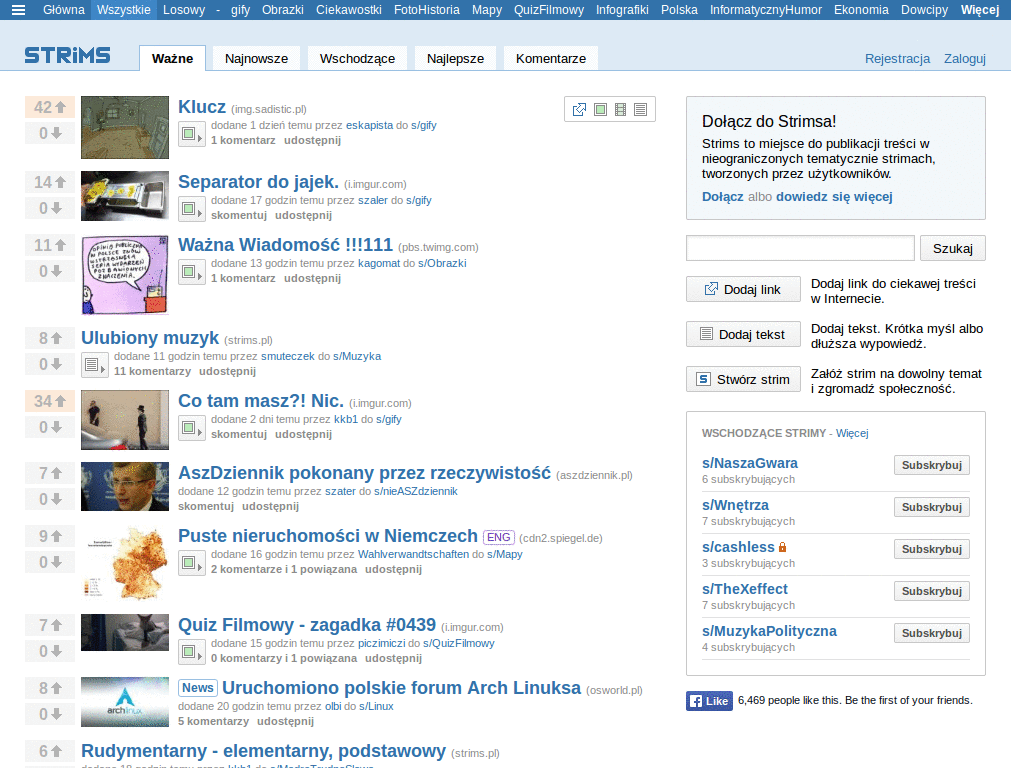Expand Quiz Filmowy image preview
1024x768 pixels.
(192, 652)
